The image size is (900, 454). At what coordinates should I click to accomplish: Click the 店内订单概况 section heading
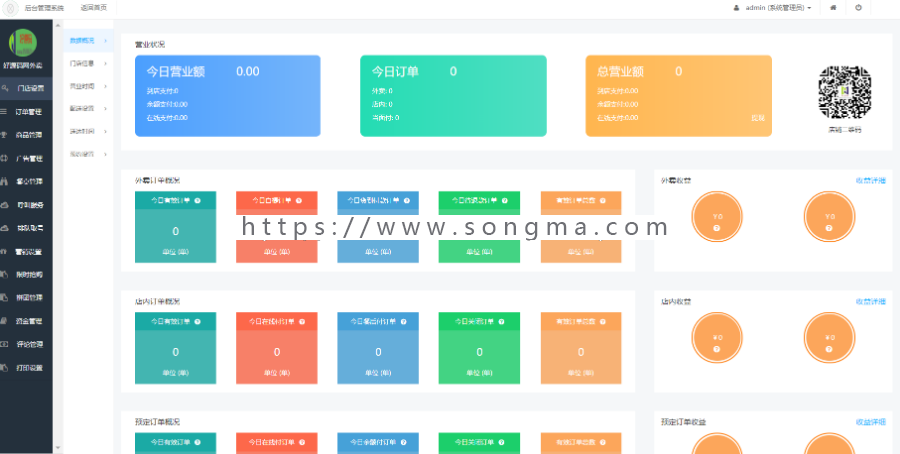pyautogui.click(x=157, y=301)
